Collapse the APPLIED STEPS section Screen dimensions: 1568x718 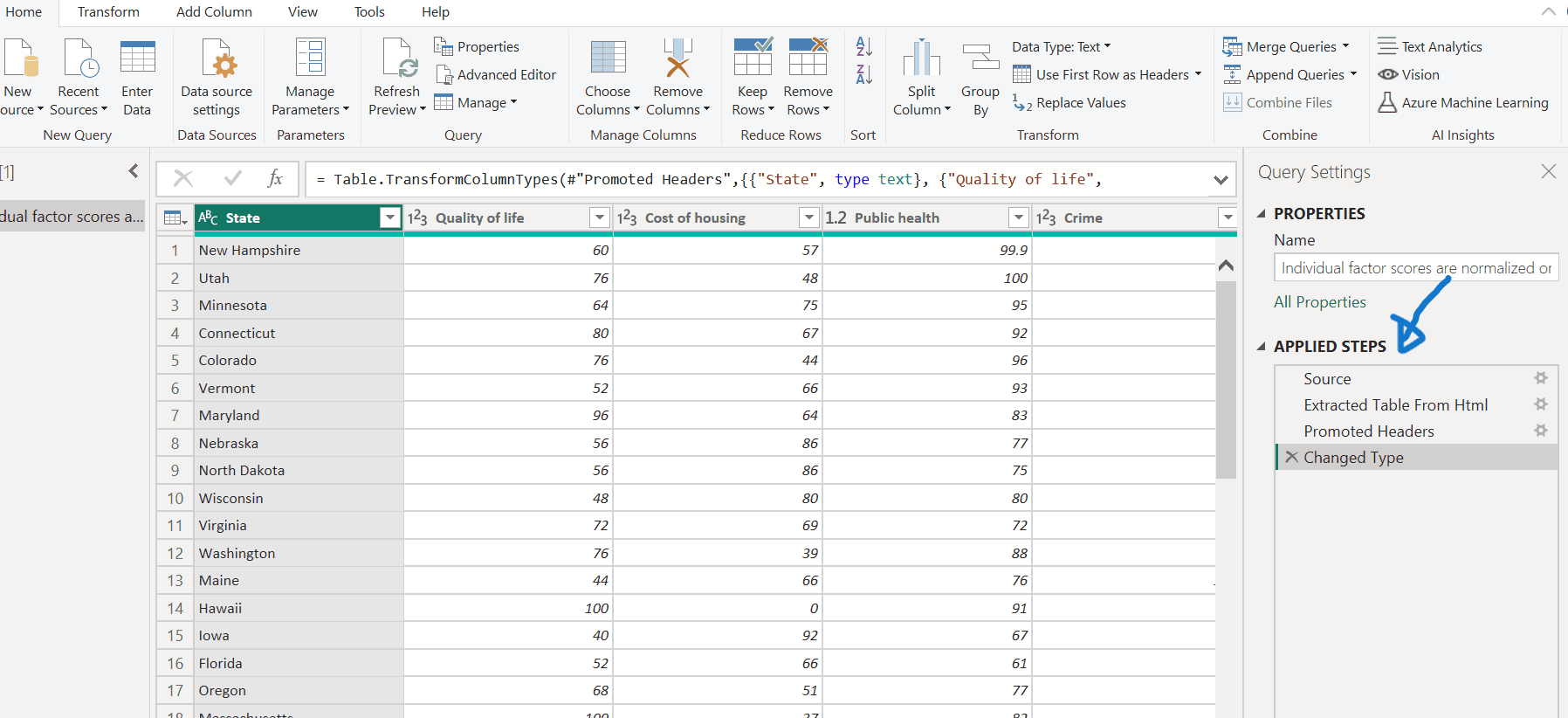coord(1262,347)
